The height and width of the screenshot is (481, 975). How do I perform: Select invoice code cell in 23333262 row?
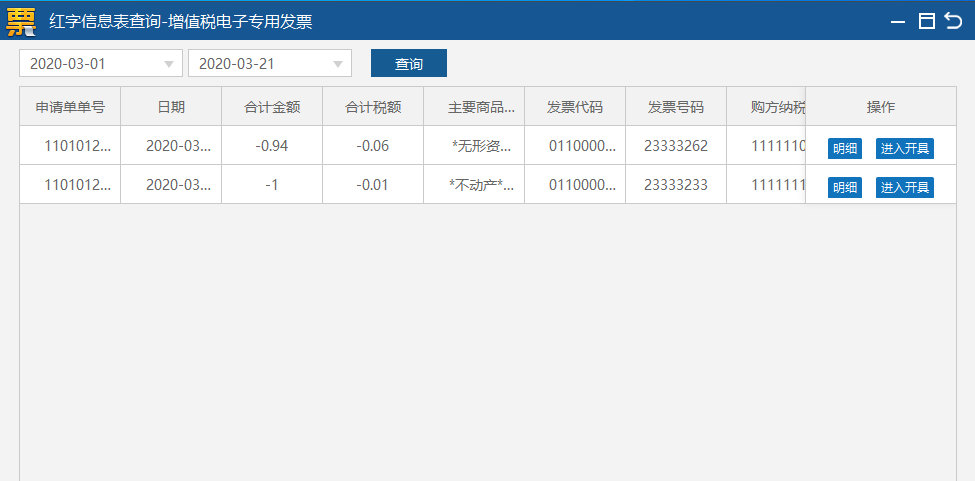tap(575, 145)
